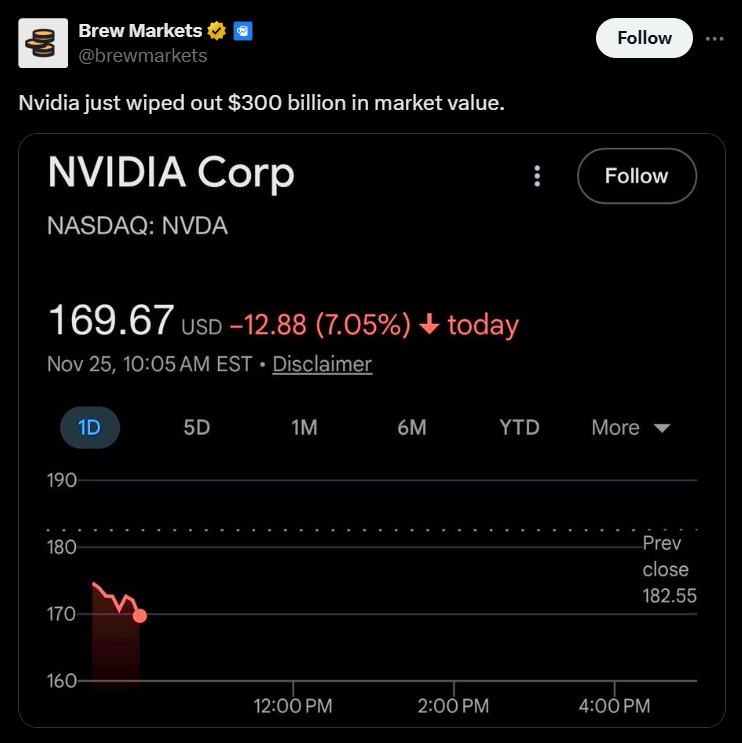Open the Disclaimer link
The image size is (742, 743).
(x=322, y=364)
